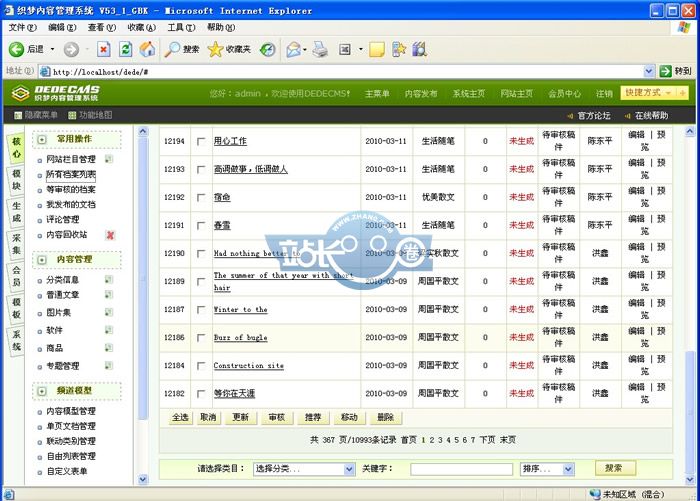The image size is (700, 501).
Task: Check the box for article 12193
Action: (201, 169)
